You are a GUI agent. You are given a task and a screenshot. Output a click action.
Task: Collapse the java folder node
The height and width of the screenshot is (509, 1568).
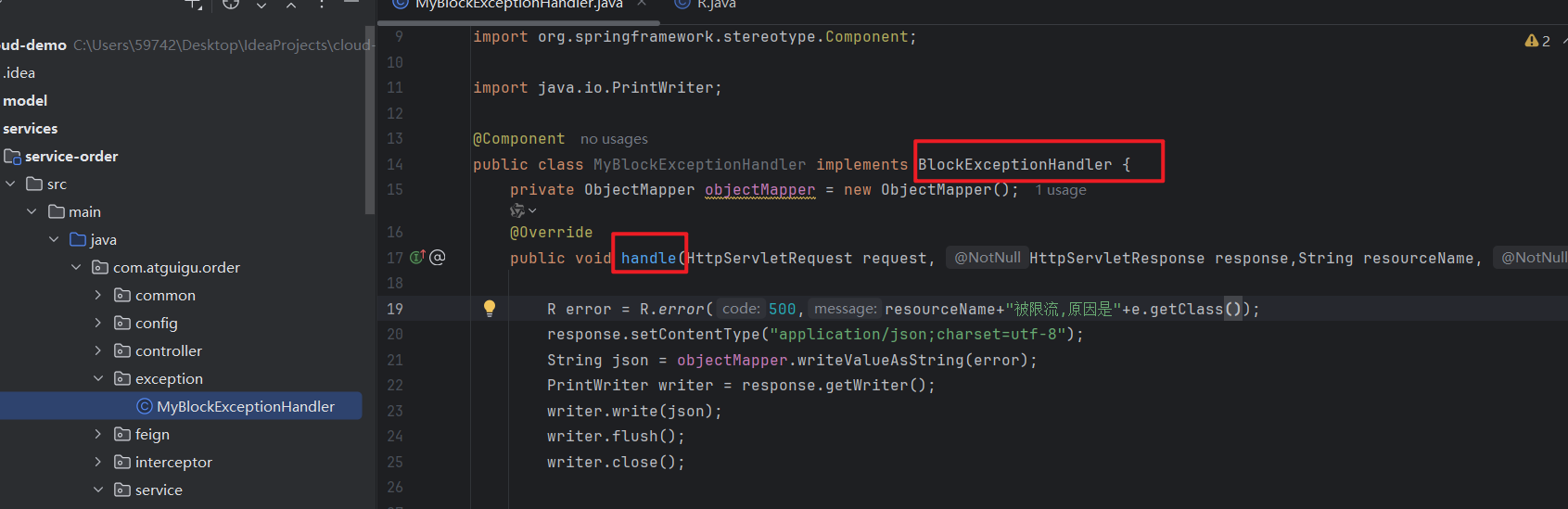click(54, 239)
